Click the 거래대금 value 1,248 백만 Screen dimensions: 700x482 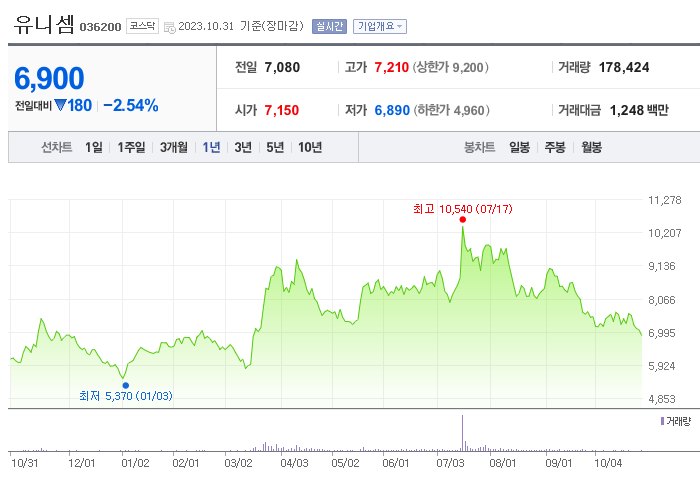(x=639, y=110)
